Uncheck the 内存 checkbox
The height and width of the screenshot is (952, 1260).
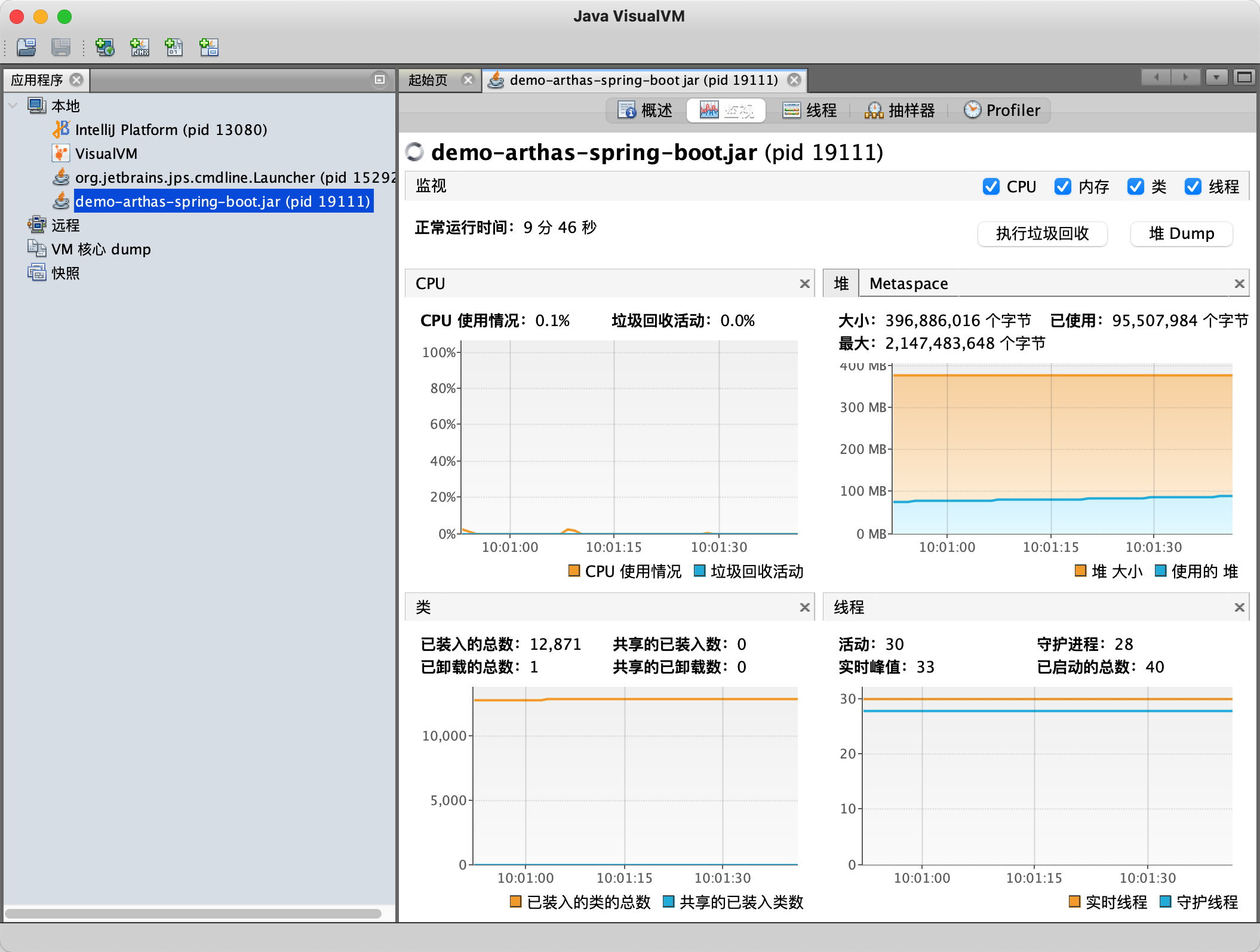pos(1063,186)
